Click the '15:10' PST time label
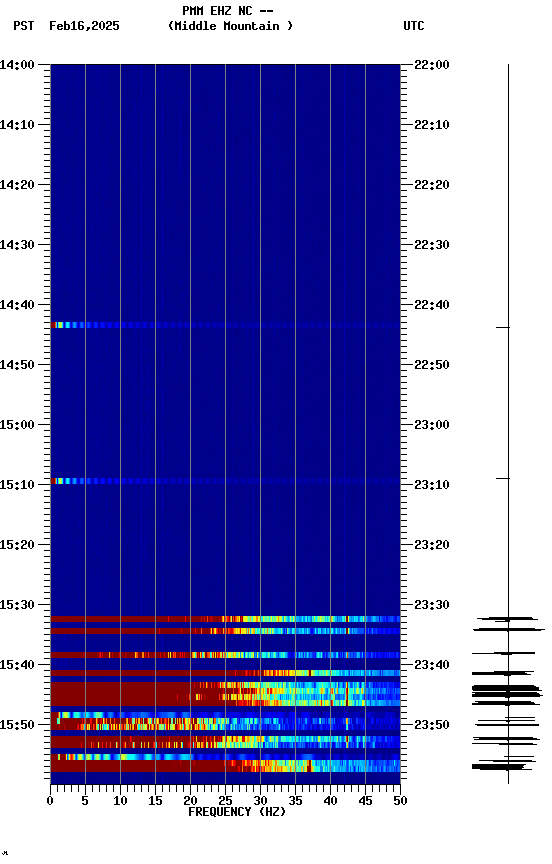The image size is (552, 864). [x=17, y=485]
